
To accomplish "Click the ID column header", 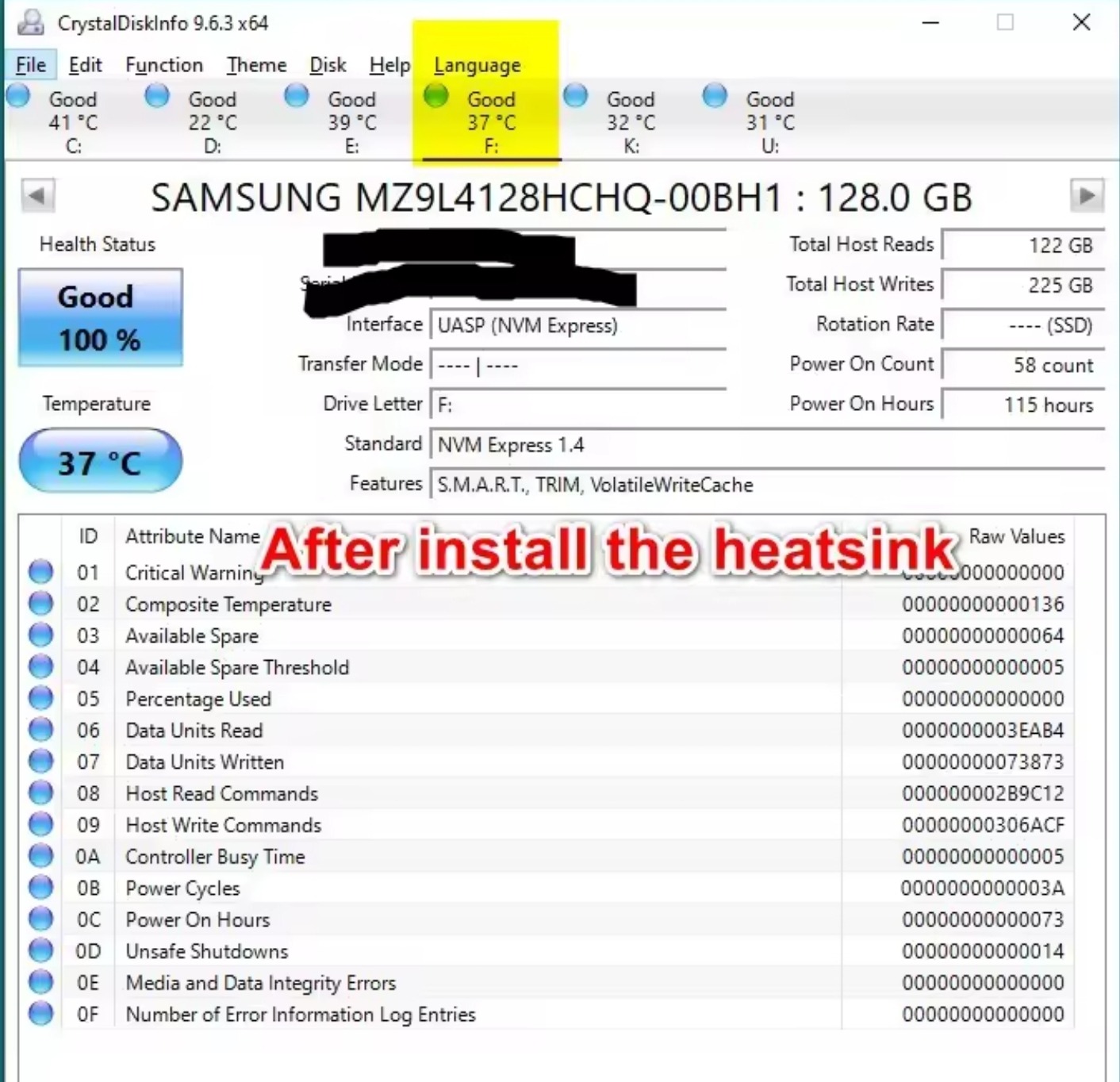I will (x=88, y=536).
